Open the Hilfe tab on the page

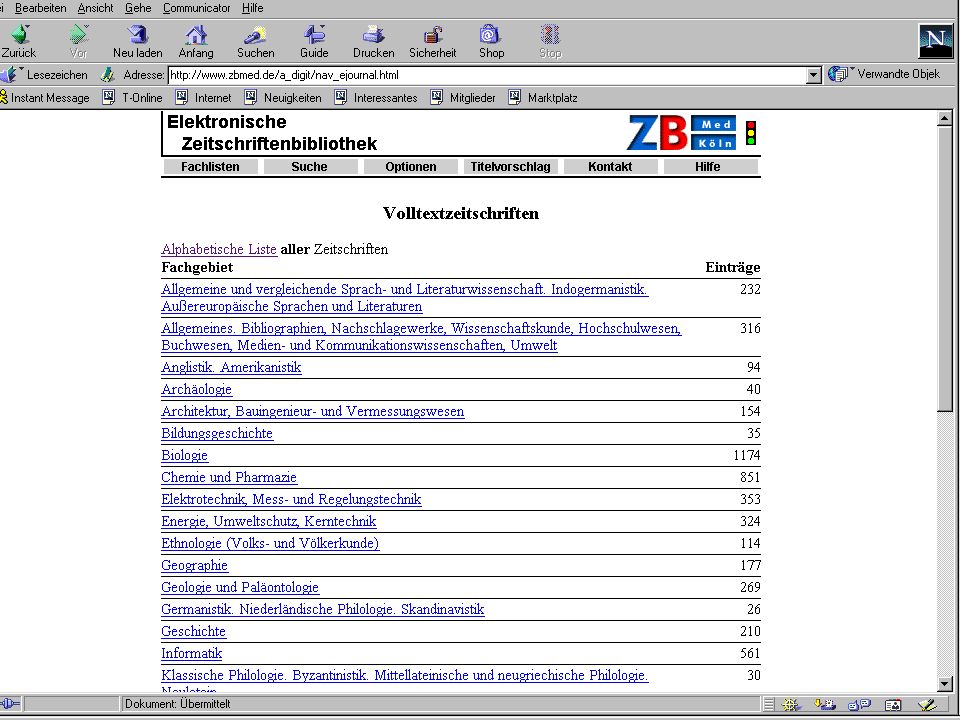coord(710,167)
